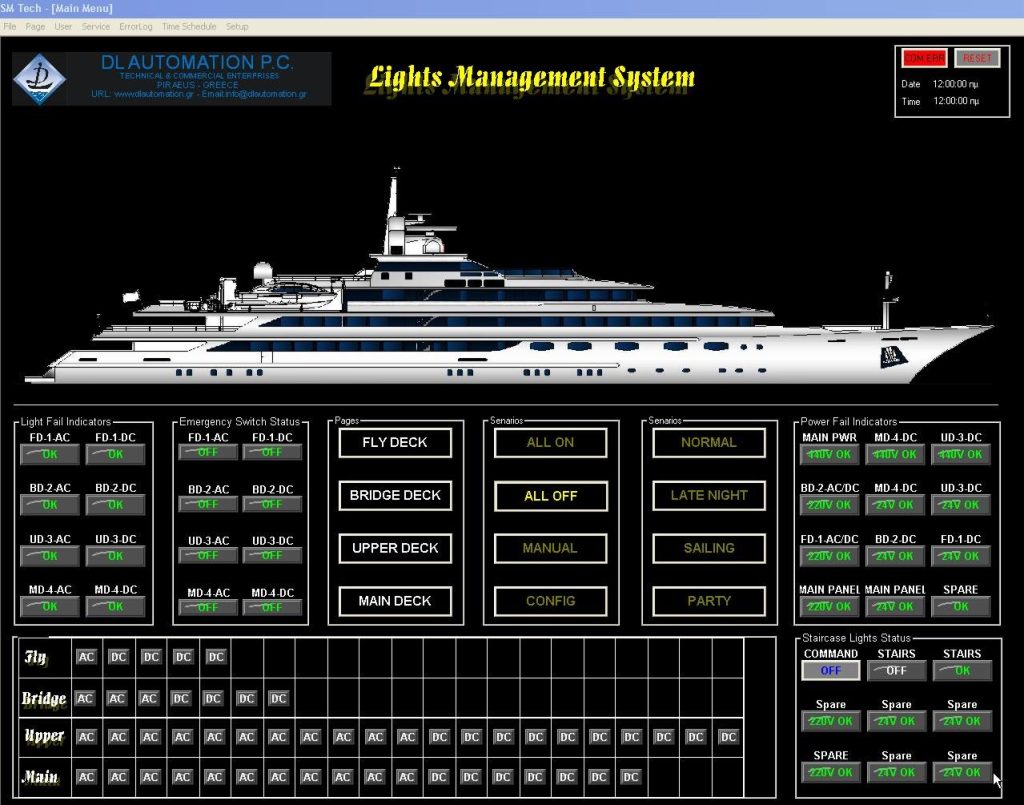1024x805 pixels.
Task: Select the last DC cell in Upper row
Action: click(728, 737)
